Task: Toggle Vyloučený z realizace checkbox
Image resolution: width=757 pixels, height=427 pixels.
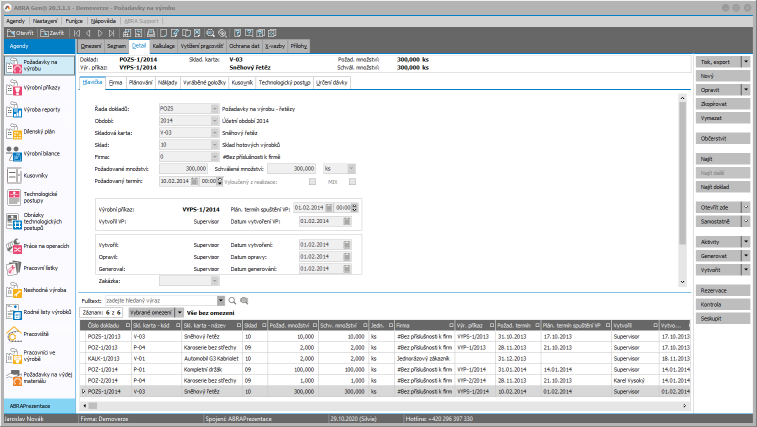Action: point(312,182)
